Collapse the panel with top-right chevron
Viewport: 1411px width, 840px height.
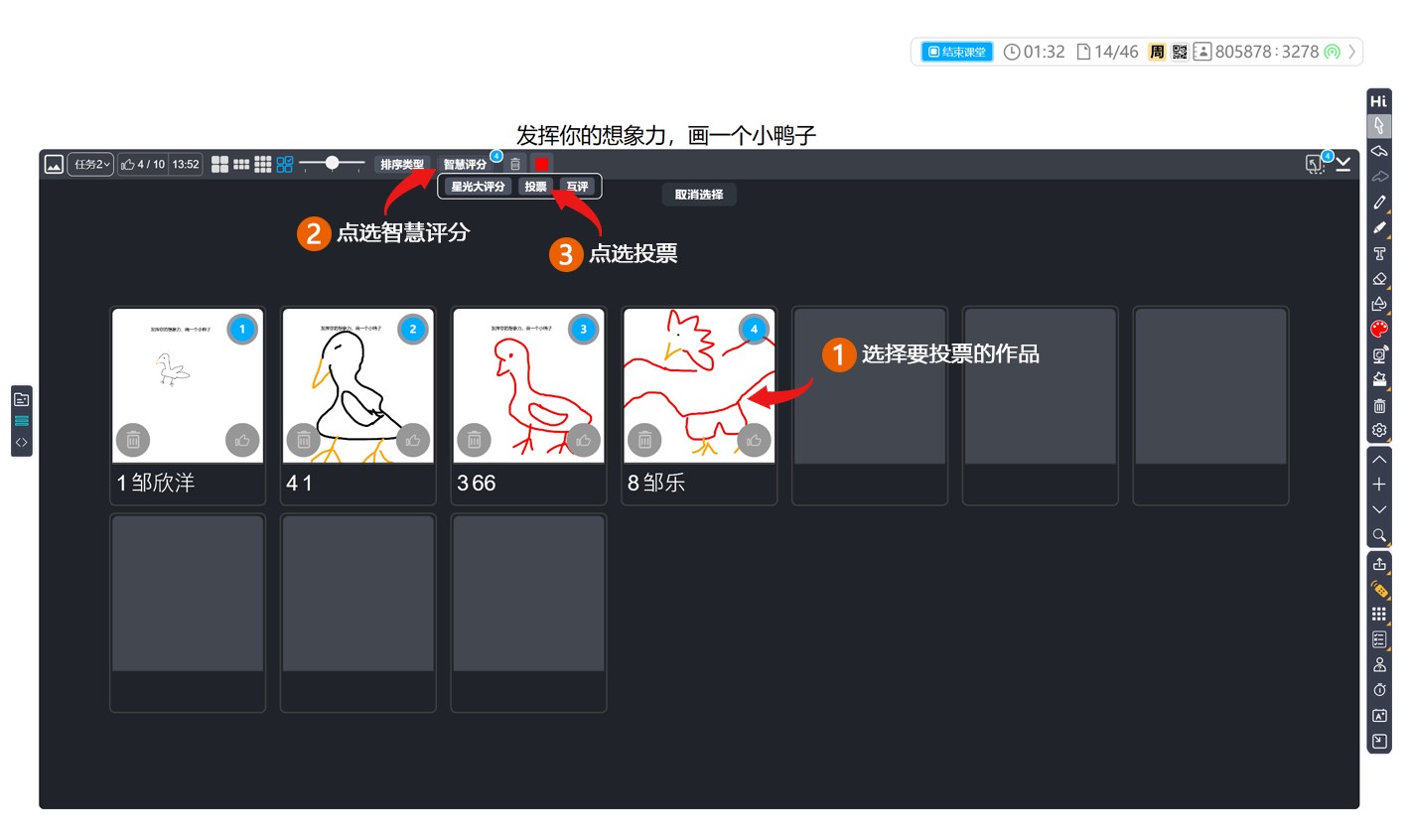tap(1343, 165)
